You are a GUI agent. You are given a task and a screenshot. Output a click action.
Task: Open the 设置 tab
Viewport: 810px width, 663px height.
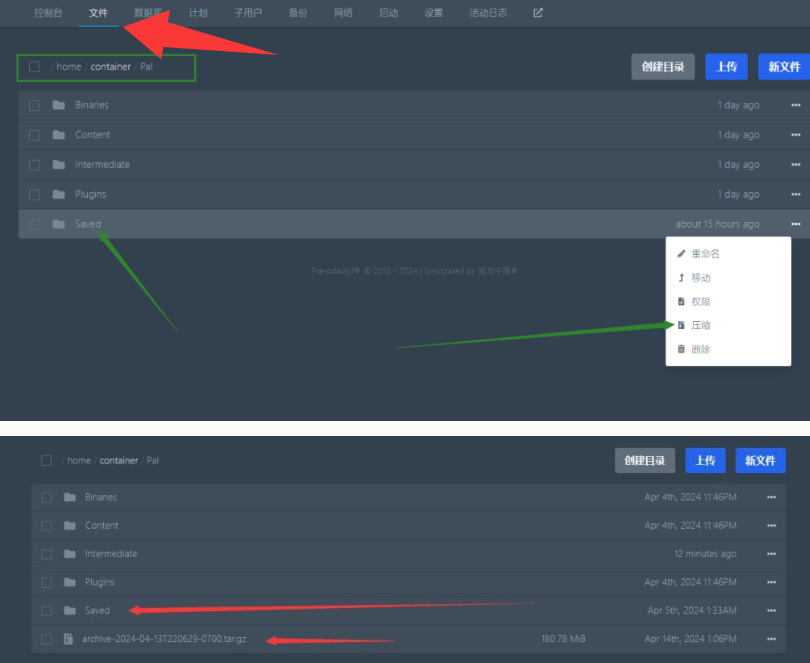coord(433,13)
